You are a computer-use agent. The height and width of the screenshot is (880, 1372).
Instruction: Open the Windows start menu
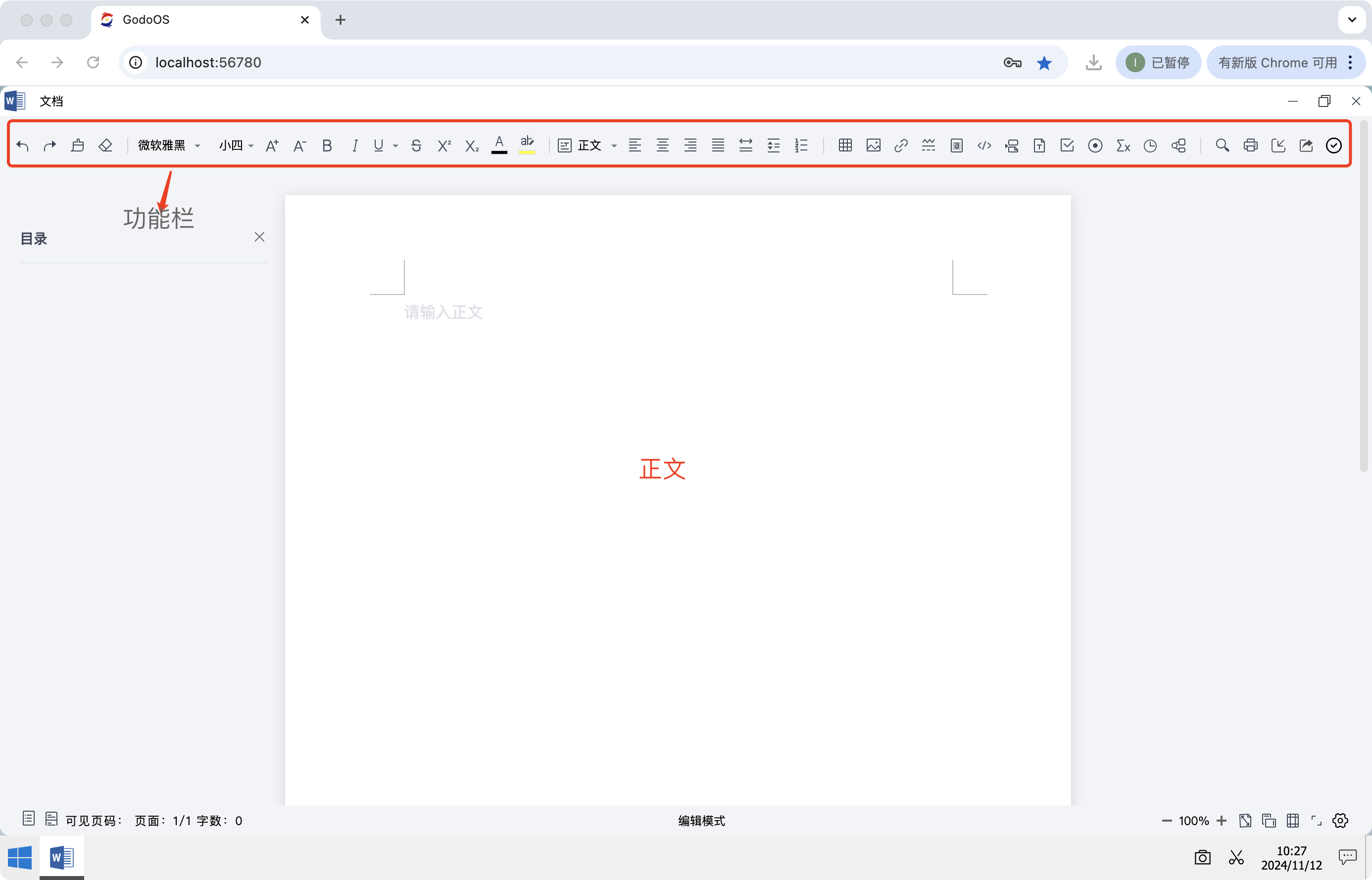[20, 858]
